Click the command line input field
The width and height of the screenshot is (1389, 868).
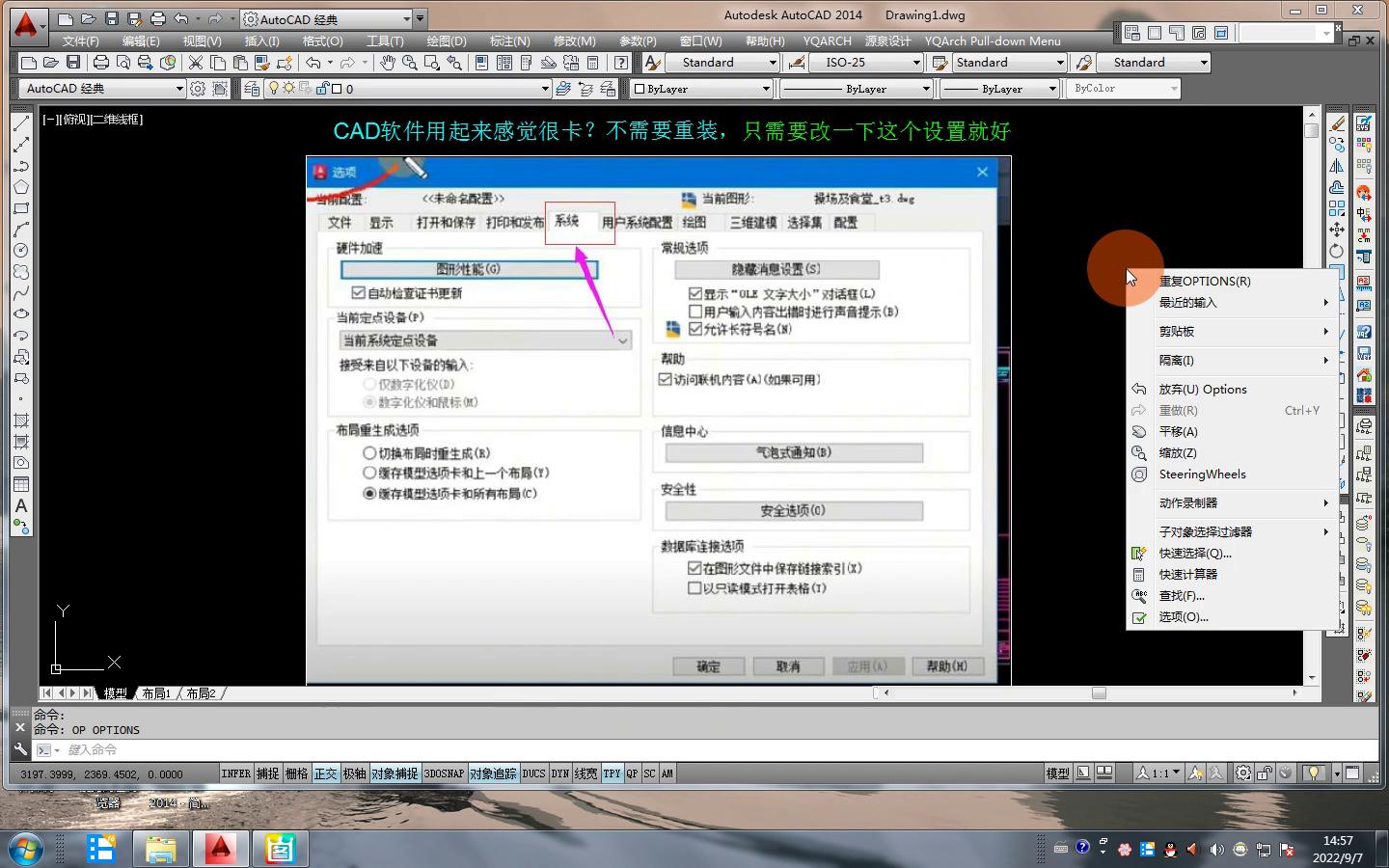click(x=675, y=750)
